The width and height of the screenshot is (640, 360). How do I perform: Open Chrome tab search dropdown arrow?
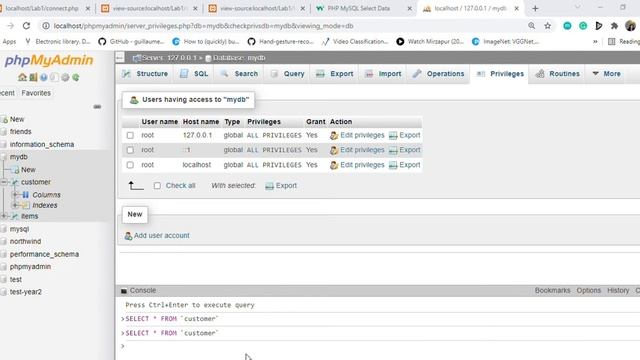click(578, 7)
